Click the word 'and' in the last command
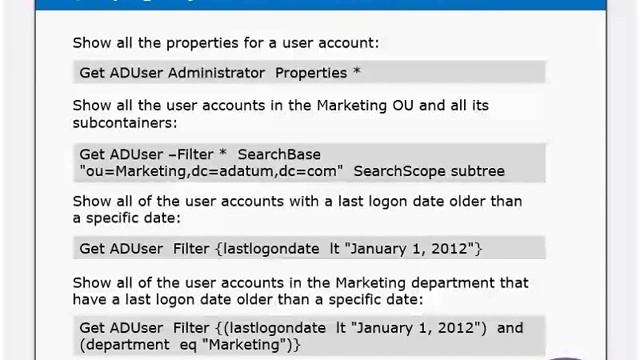 point(510,328)
